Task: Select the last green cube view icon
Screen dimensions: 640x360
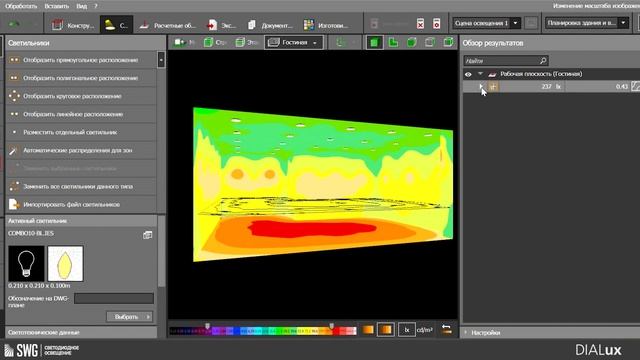Action: point(448,42)
